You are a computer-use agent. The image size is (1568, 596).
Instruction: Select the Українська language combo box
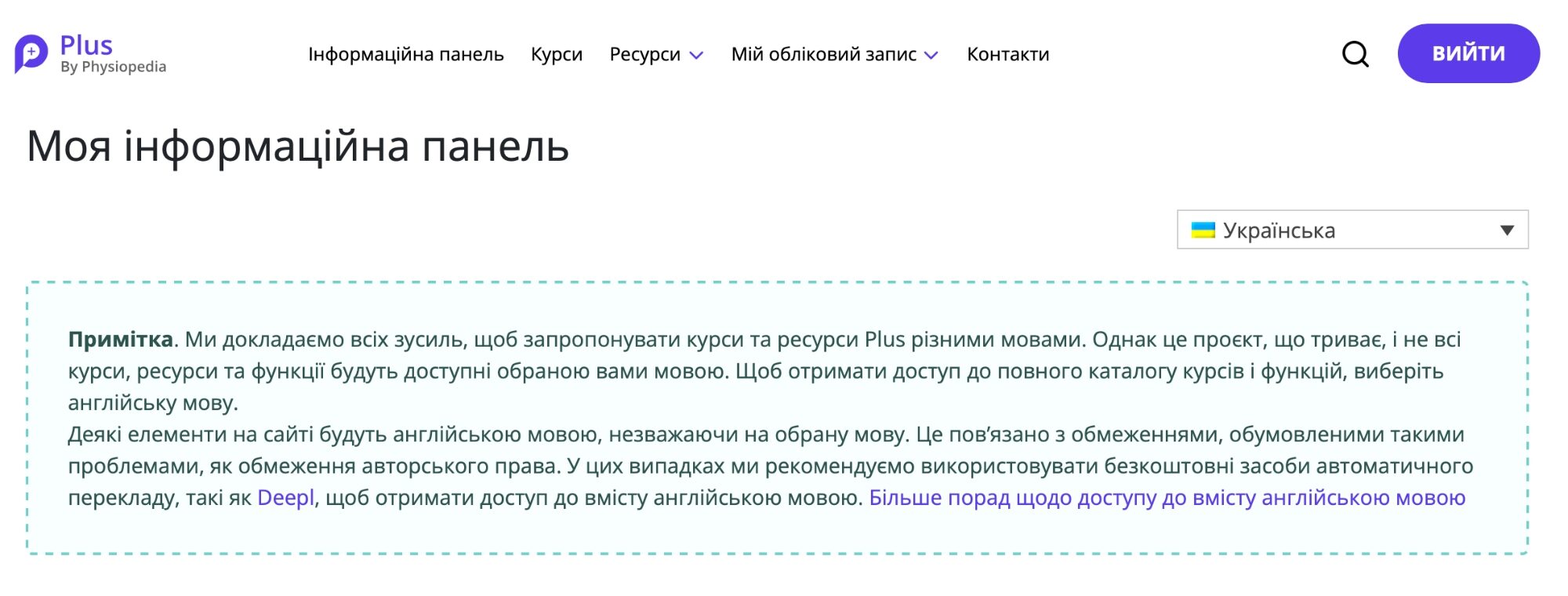[1352, 230]
